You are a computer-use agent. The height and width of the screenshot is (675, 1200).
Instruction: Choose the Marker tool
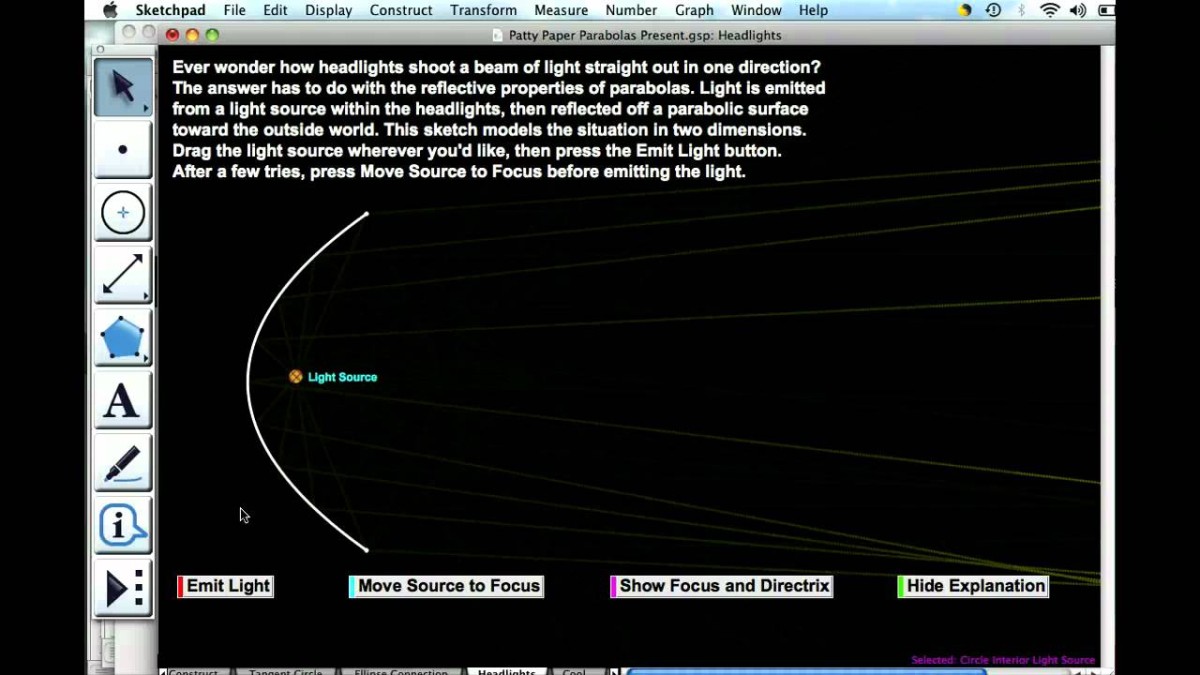coord(122,463)
